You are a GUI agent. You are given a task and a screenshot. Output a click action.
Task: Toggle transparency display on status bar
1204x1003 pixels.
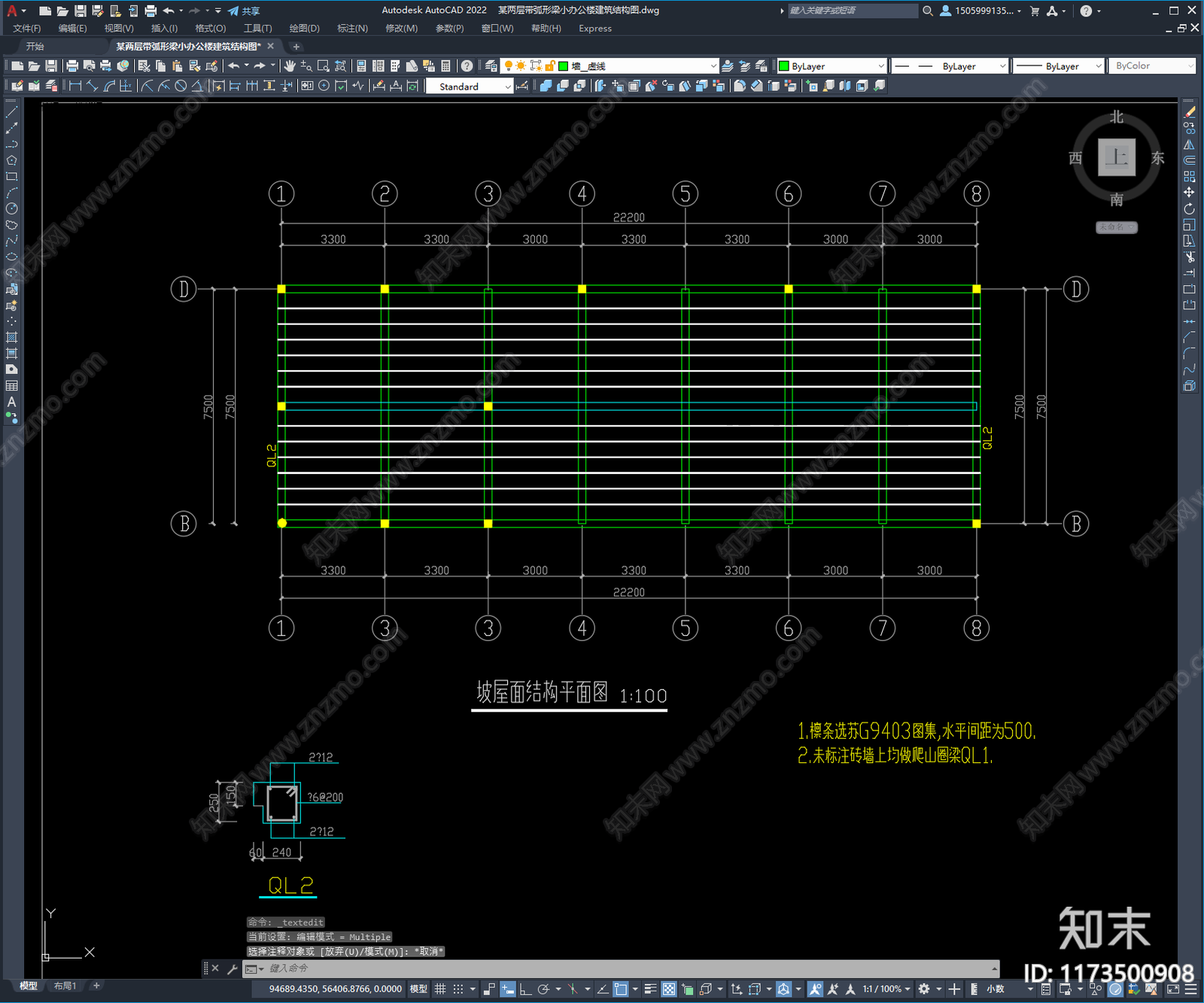(x=669, y=989)
